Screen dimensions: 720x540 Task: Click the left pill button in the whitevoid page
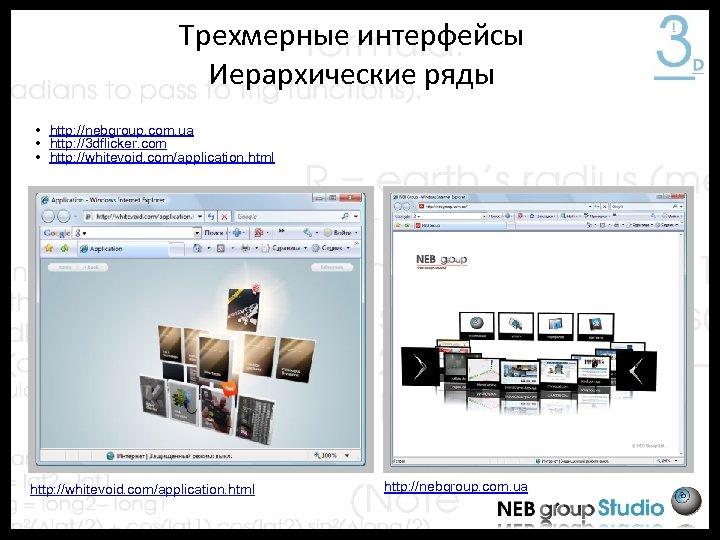(78, 267)
